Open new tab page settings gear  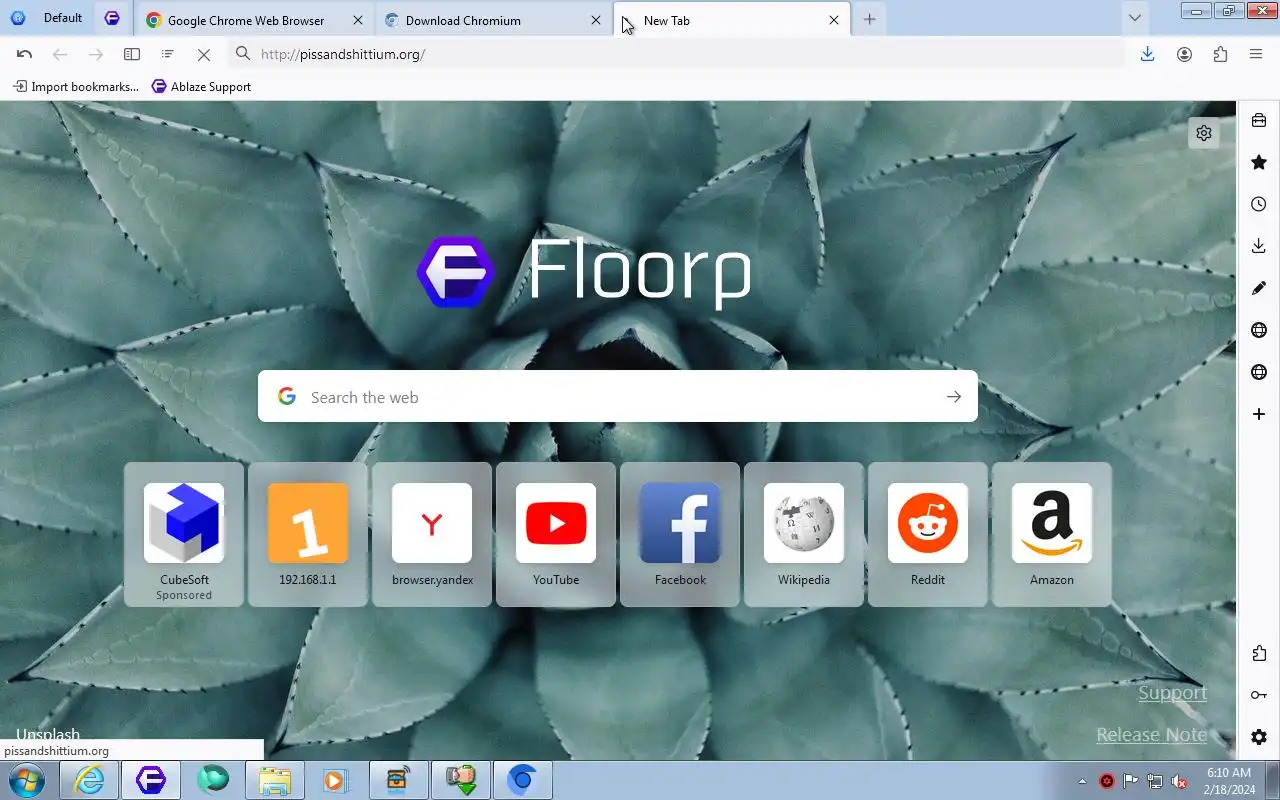(1204, 133)
